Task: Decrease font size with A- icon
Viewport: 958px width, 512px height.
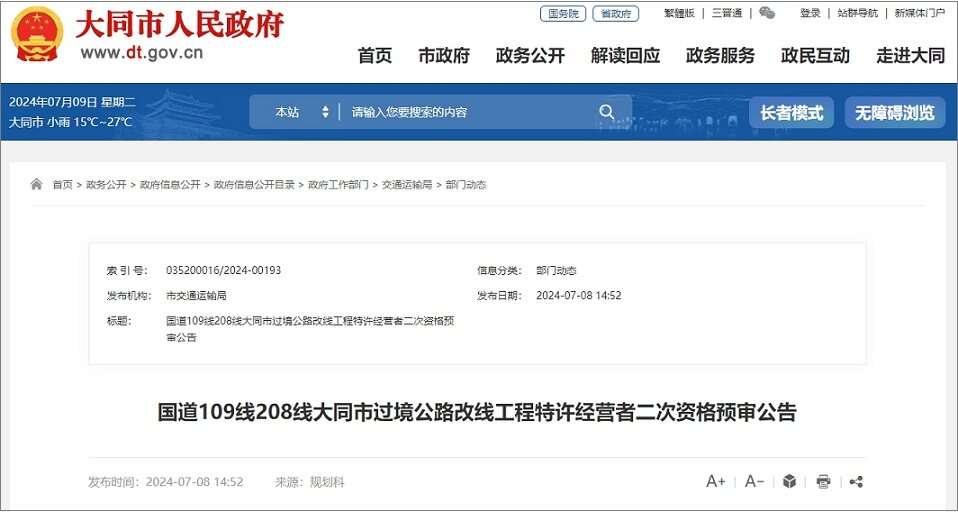Action: click(x=754, y=482)
